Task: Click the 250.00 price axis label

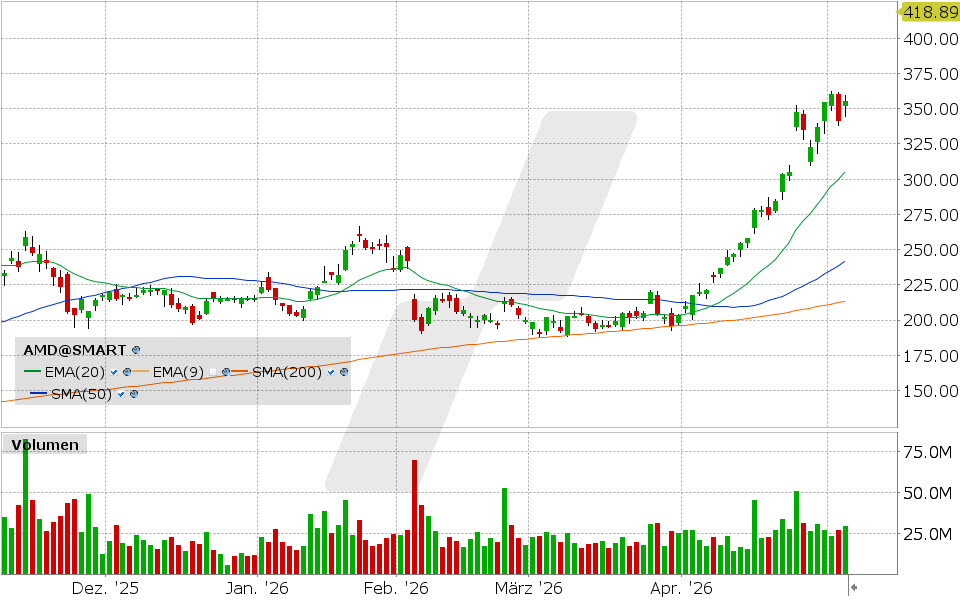Action: [931, 250]
